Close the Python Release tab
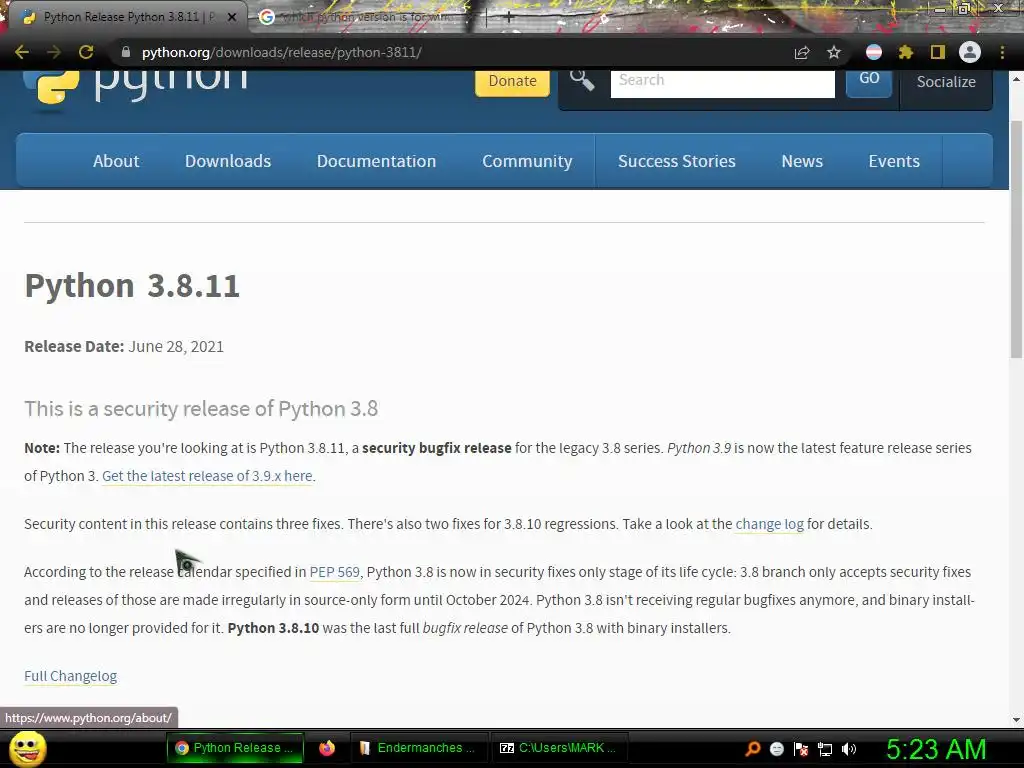 click(231, 17)
